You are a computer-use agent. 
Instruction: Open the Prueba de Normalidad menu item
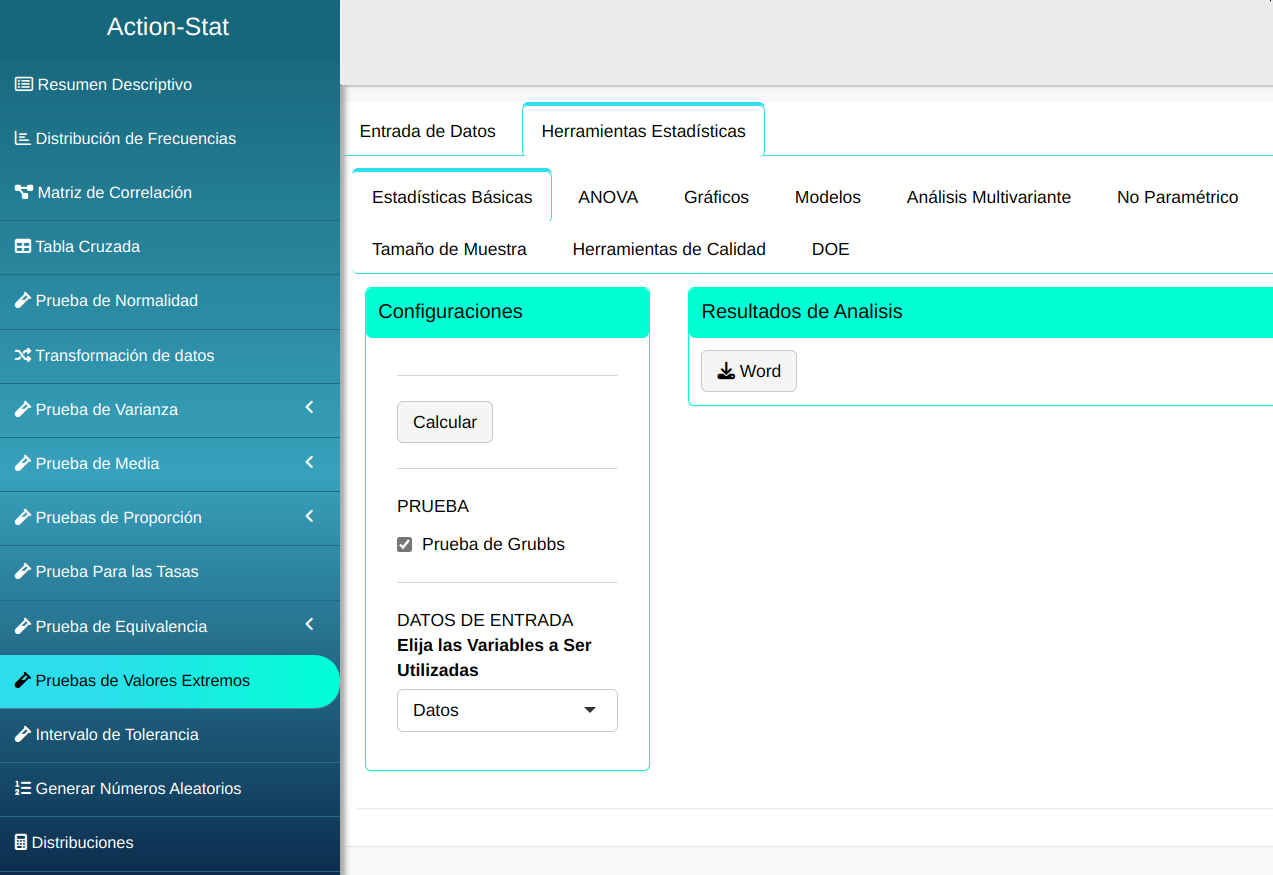point(116,301)
